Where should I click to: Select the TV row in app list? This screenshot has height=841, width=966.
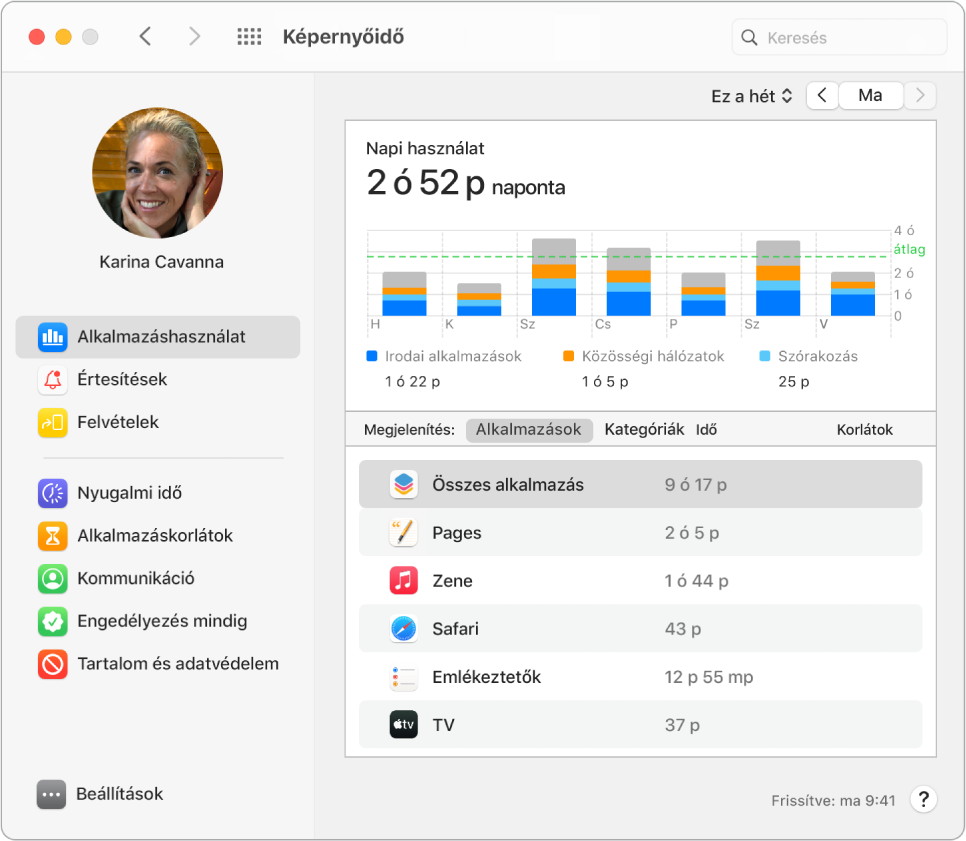[641, 725]
